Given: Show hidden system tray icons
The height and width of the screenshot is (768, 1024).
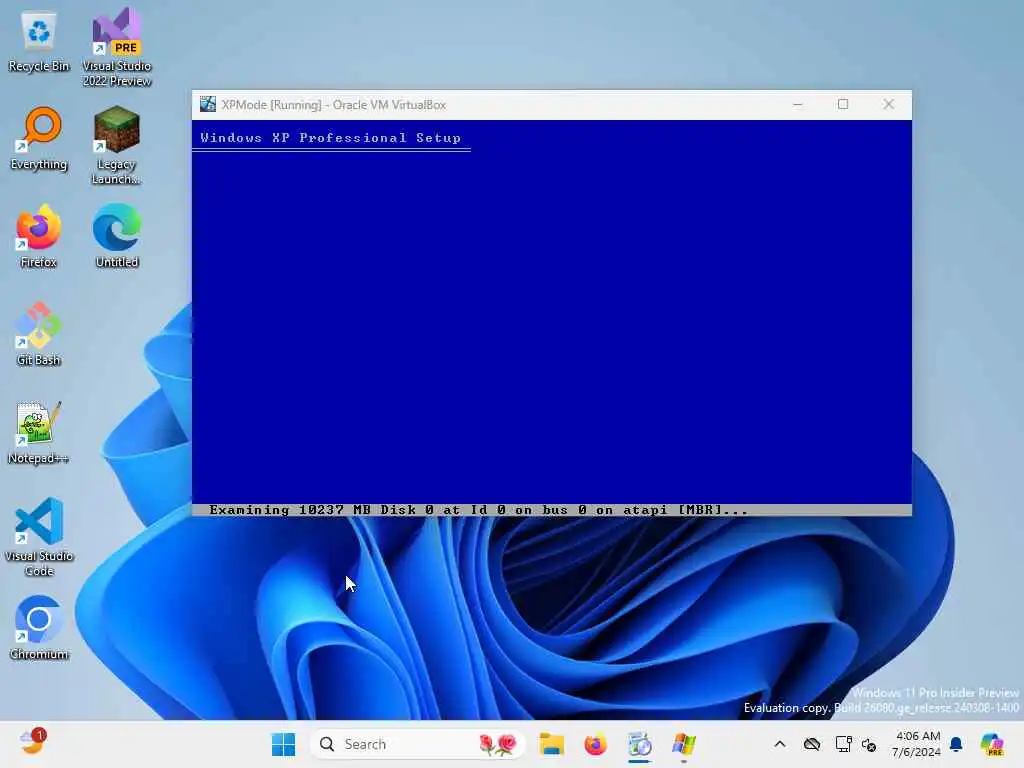Looking at the screenshot, I should (x=780, y=744).
